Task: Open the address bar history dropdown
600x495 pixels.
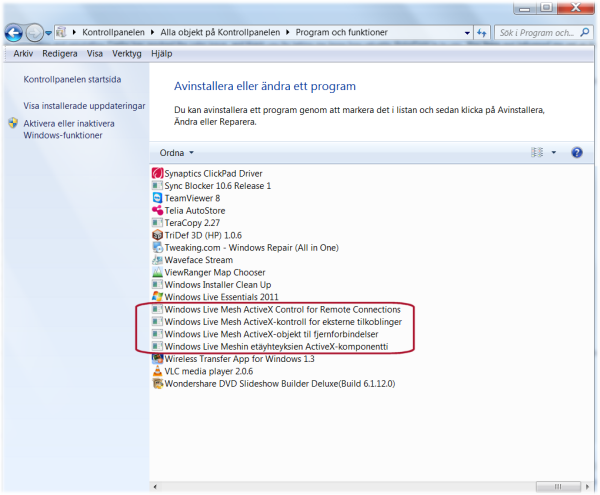Action: tap(467, 33)
